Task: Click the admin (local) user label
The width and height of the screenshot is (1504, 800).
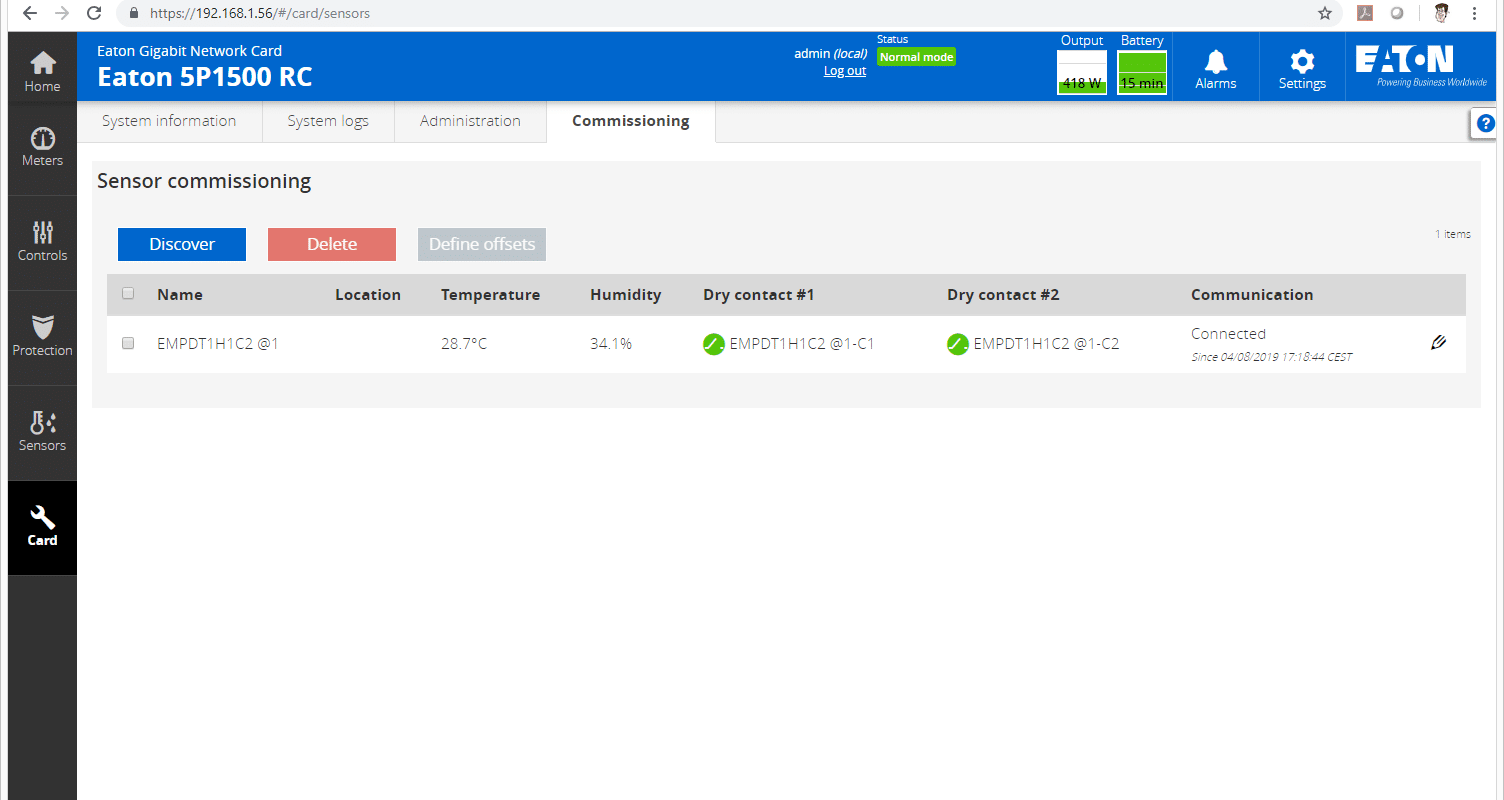Action: [x=830, y=54]
